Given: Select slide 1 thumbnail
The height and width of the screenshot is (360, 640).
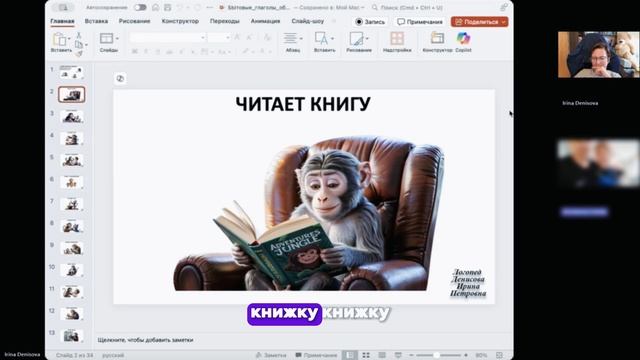Looking at the screenshot, I should pos(71,72).
